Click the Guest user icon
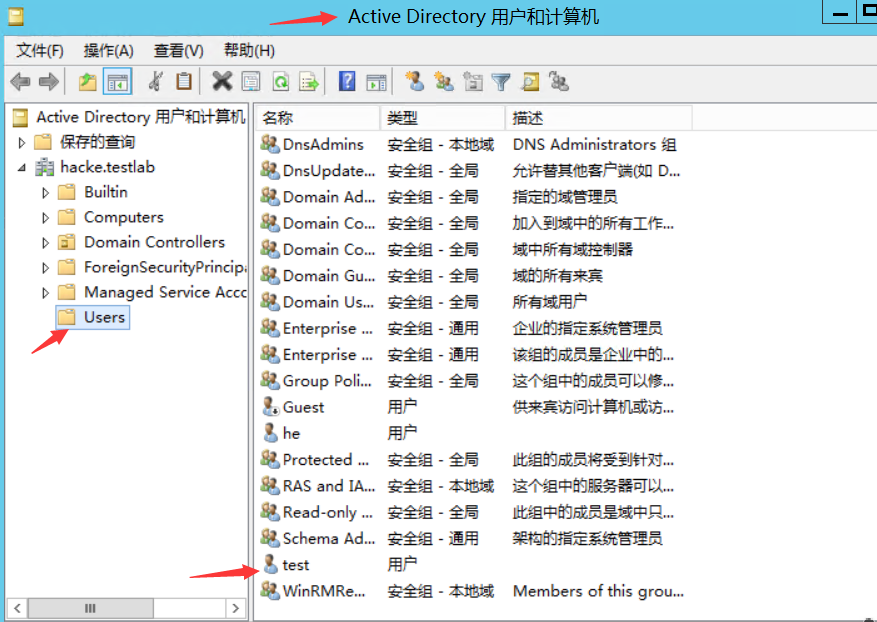This screenshot has width=877, height=622. point(271,407)
